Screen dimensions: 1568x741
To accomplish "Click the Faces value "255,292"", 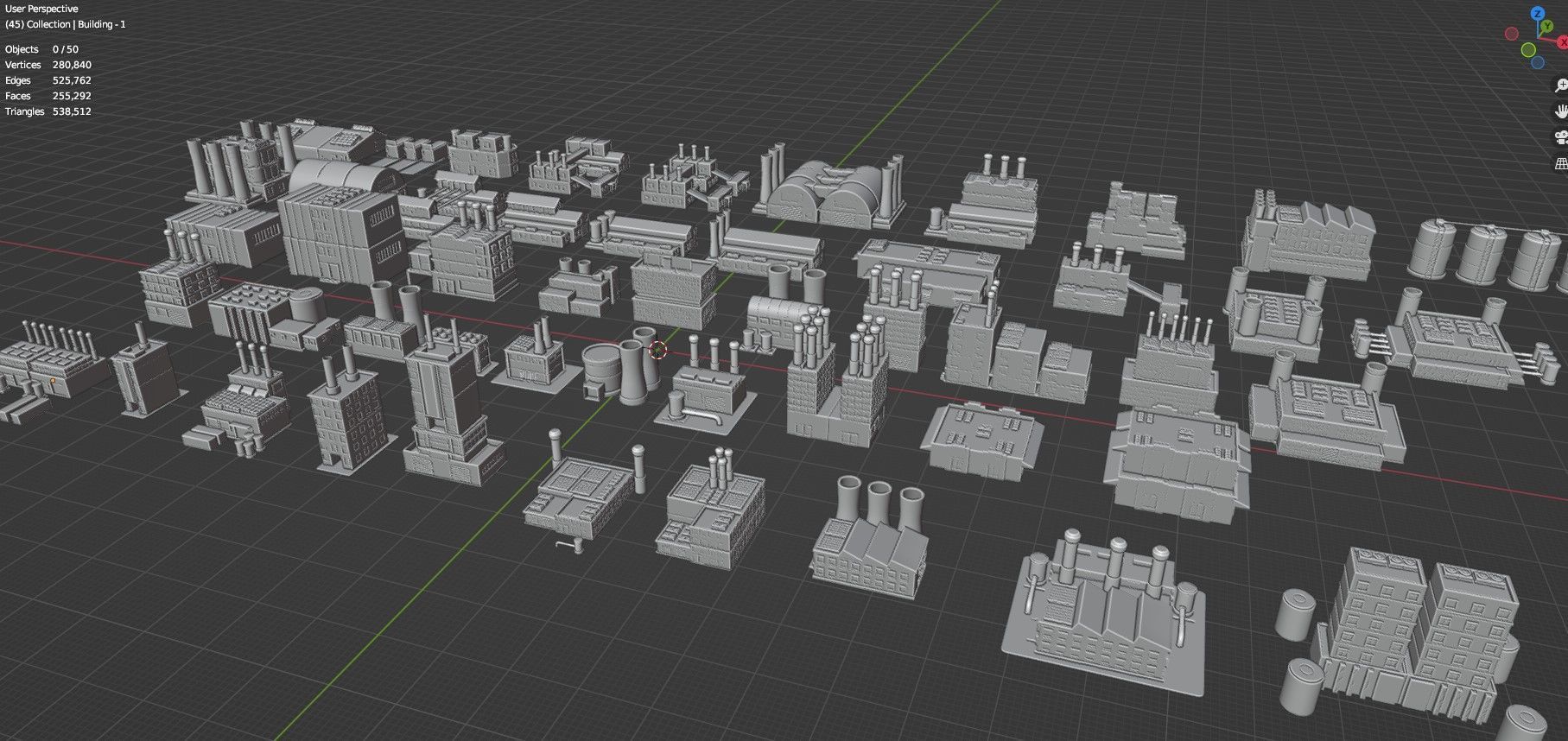I will [x=72, y=96].
